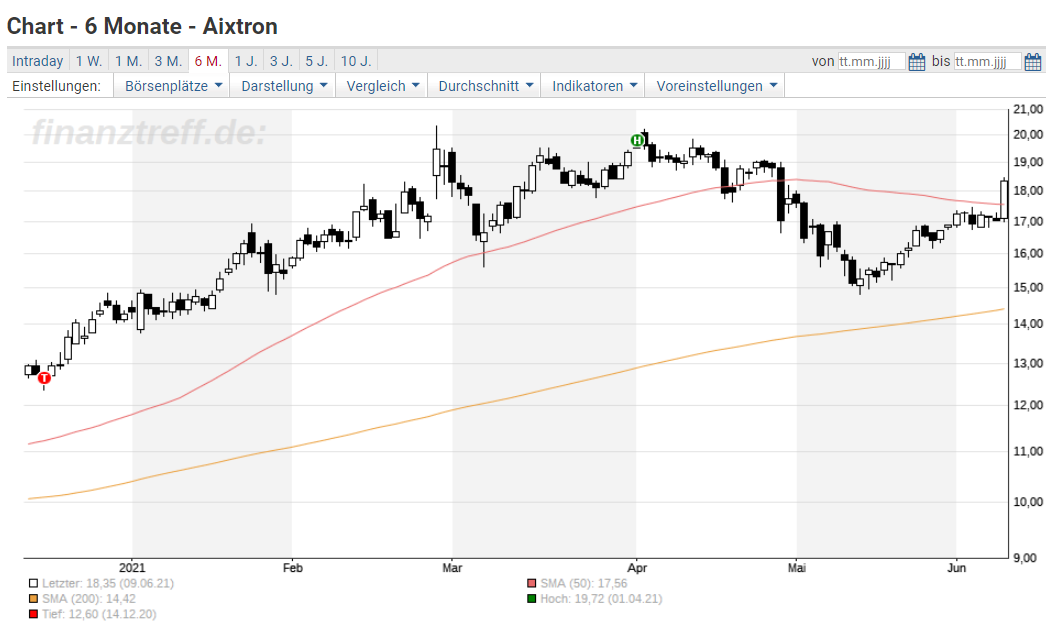
Task: Select the 6 M. time range tab
Action: (208, 61)
